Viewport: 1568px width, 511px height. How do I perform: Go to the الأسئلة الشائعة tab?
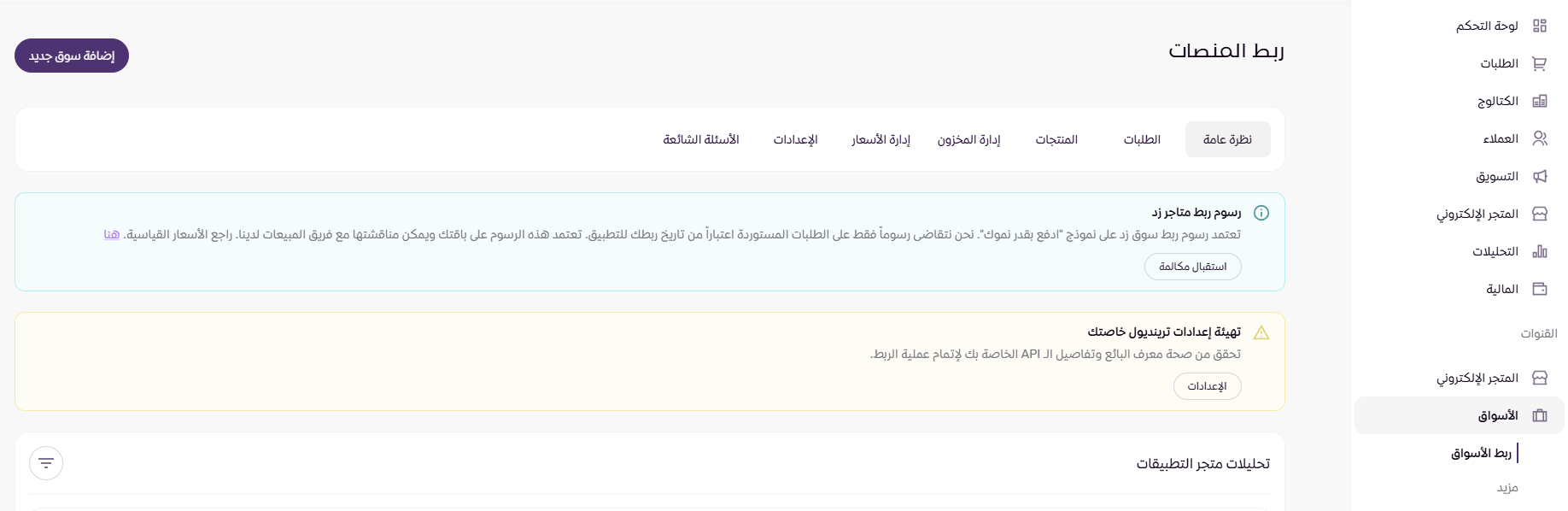(x=701, y=139)
